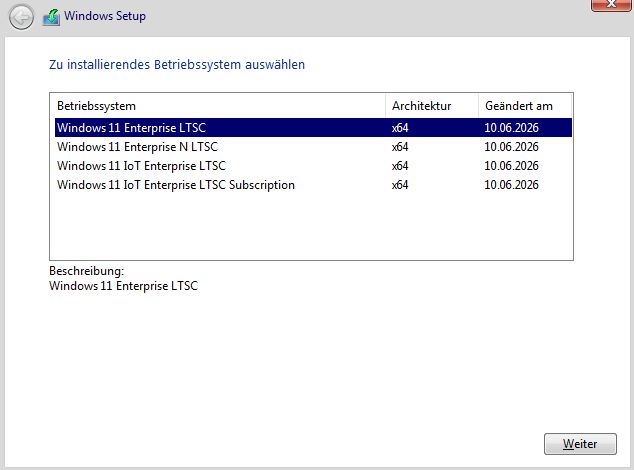Select Windows 11 Enterprise N LTSC row
The height and width of the screenshot is (470, 634).
coord(313,146)
